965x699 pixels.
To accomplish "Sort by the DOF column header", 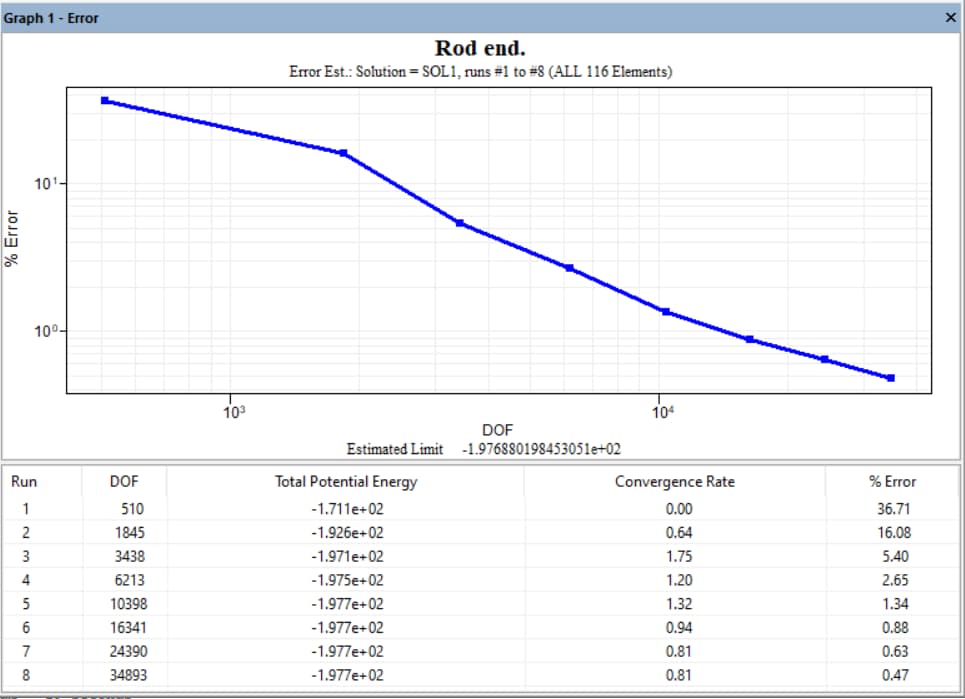I will (124, 481).
